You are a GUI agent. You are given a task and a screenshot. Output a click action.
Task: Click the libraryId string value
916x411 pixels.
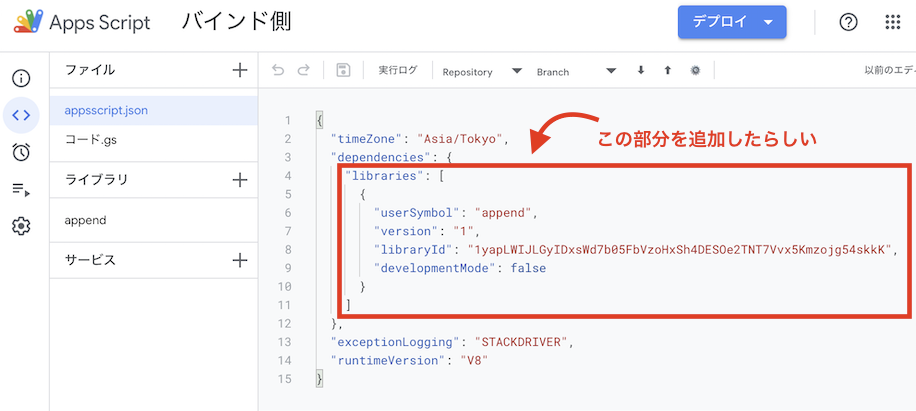tap(679, 250)
